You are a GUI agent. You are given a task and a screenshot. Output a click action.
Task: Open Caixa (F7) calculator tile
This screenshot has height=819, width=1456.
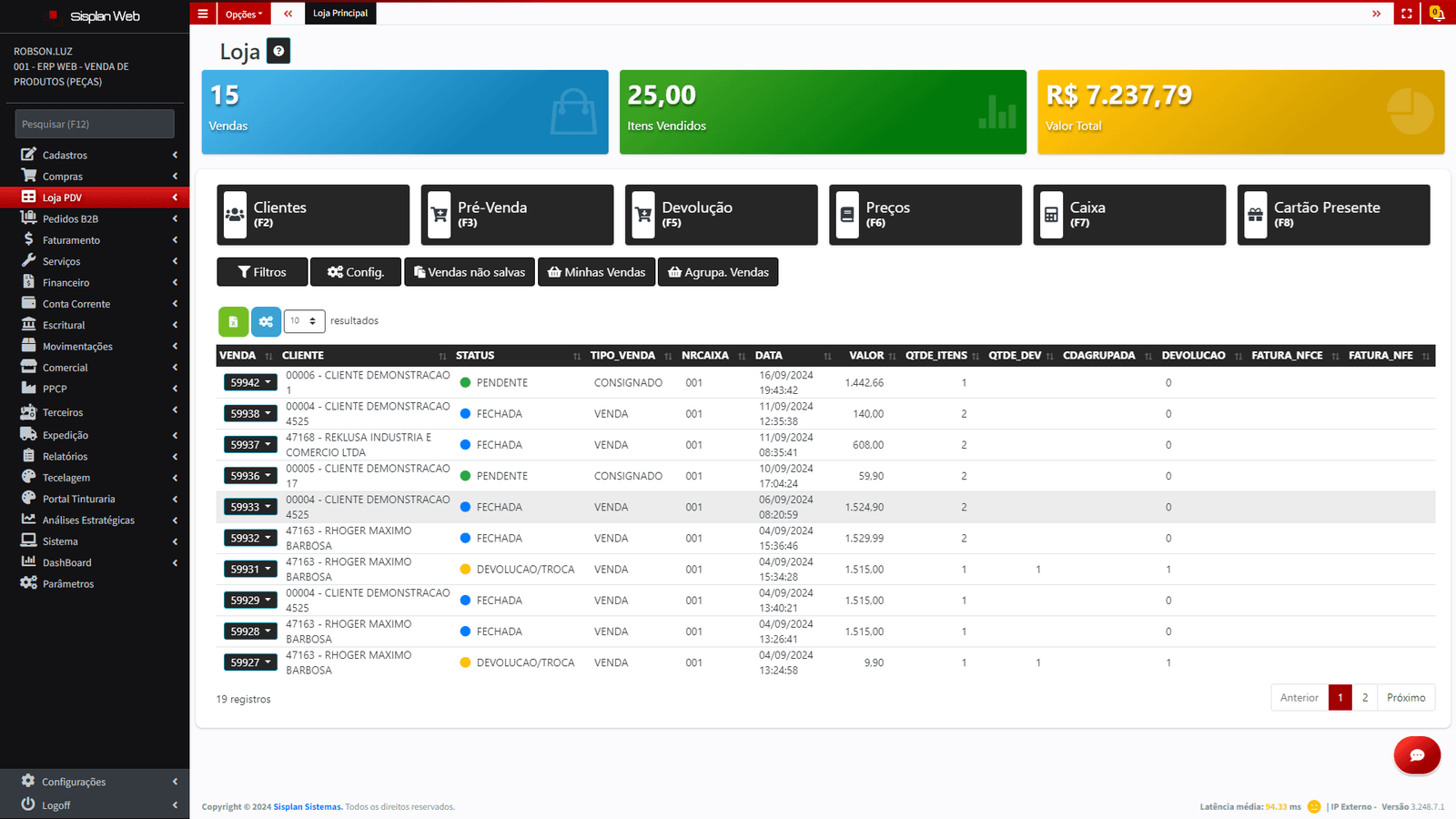tap(1129, 215)
